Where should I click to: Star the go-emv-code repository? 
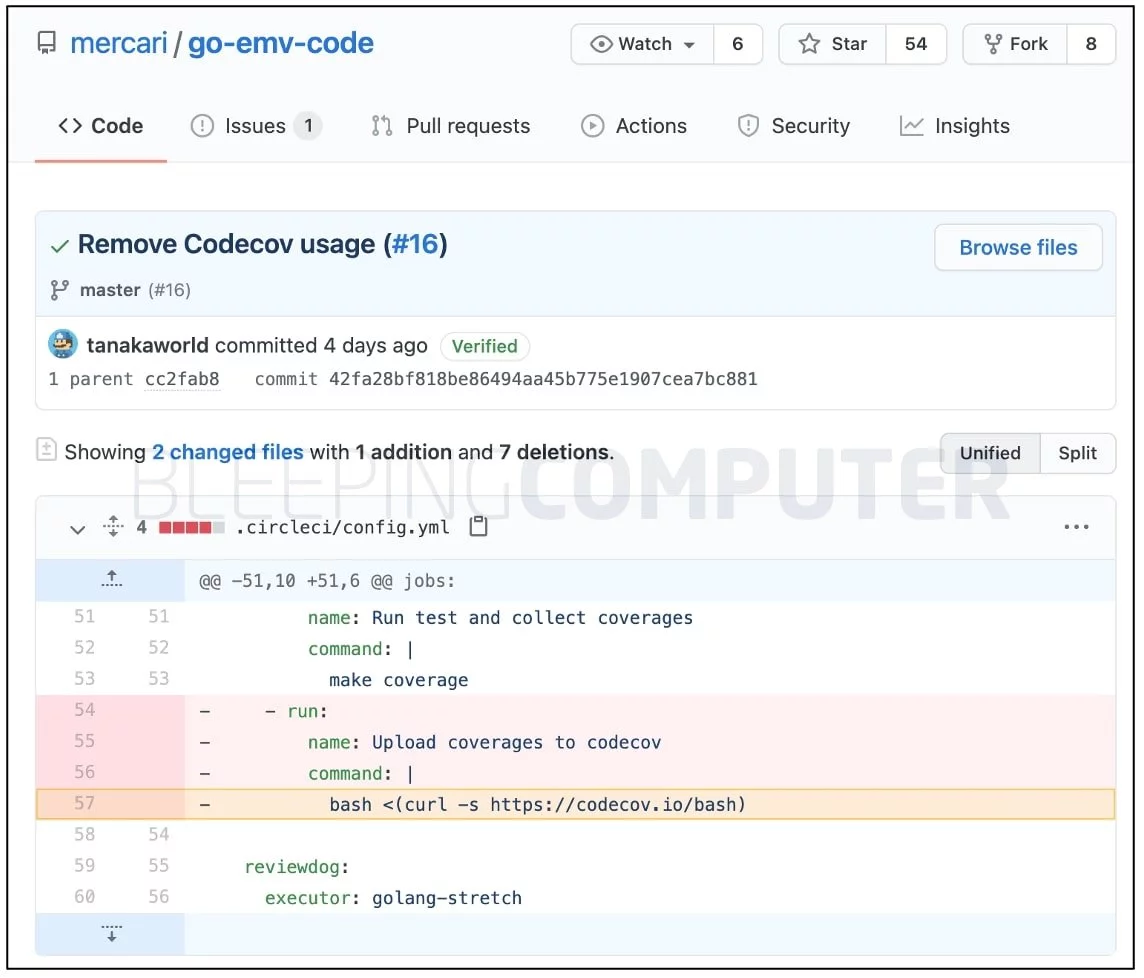(x=832, y=44)
